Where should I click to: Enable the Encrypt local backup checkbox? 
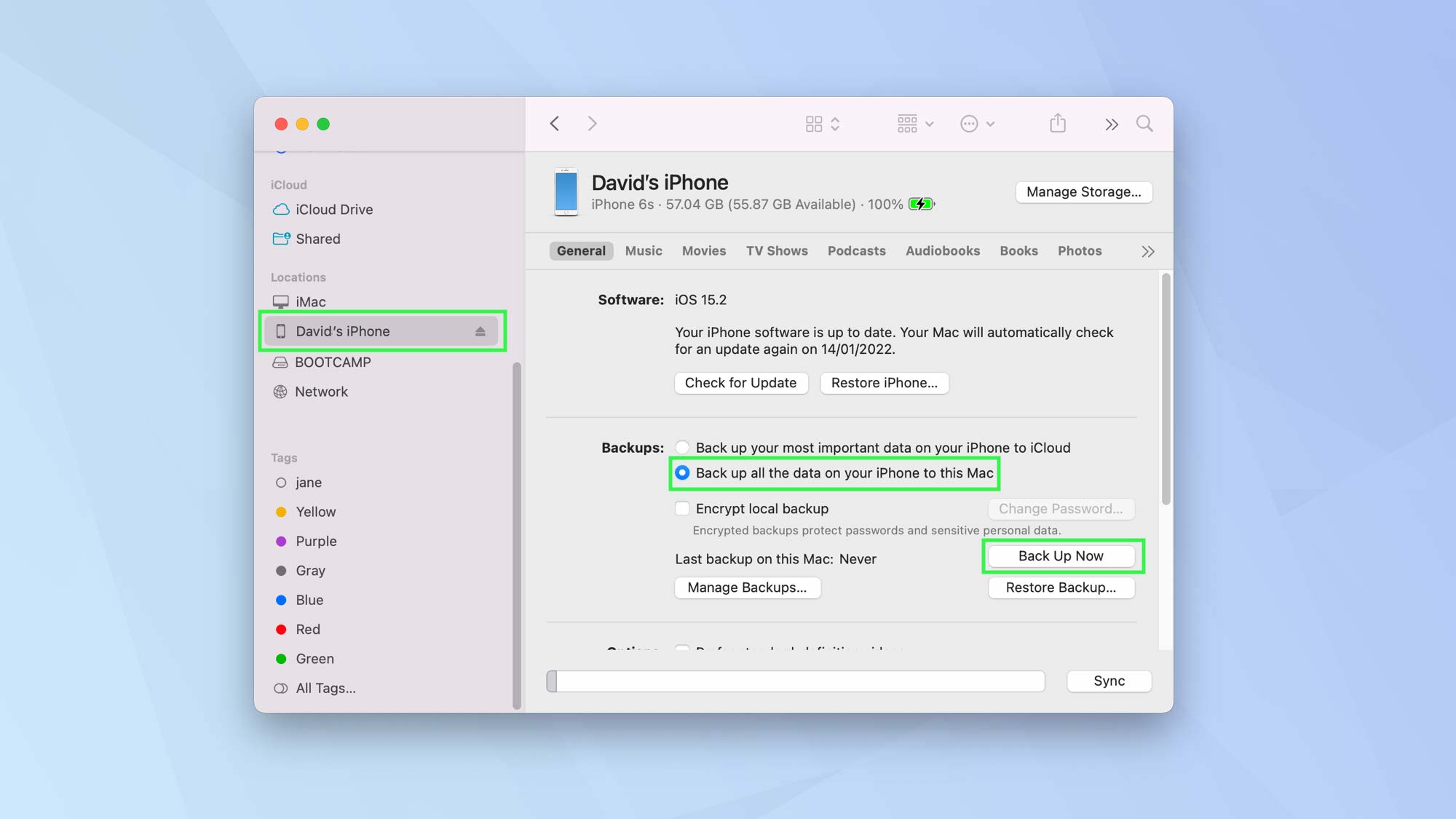pyautogui.click(x=681, y=508)
